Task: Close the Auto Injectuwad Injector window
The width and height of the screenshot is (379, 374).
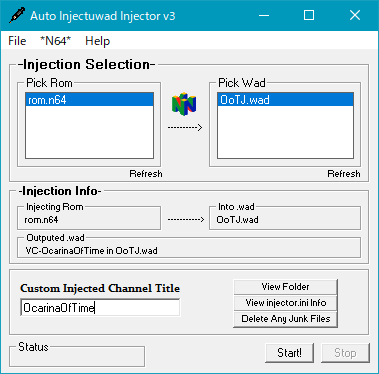Action: pyautogui.click(x=355, y=15)
